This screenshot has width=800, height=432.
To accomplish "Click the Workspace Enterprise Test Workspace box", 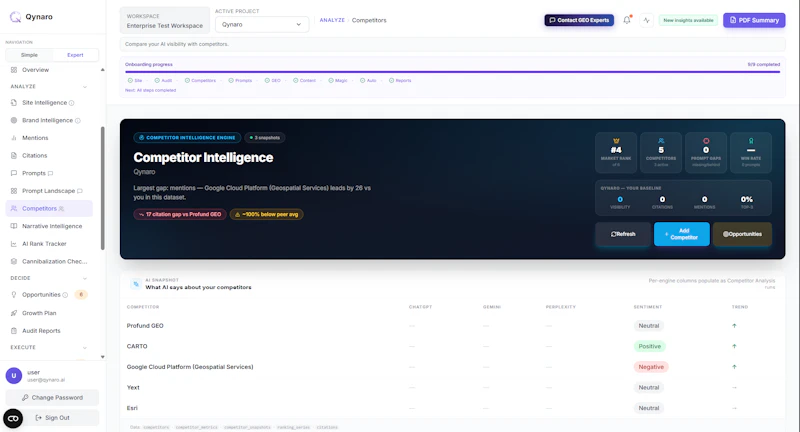I will pos(165,20).
